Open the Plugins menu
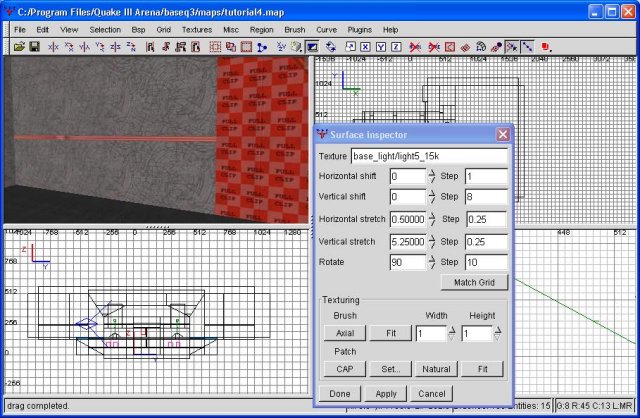The width and height of the screenshot is (640, 418). (360, 30)
